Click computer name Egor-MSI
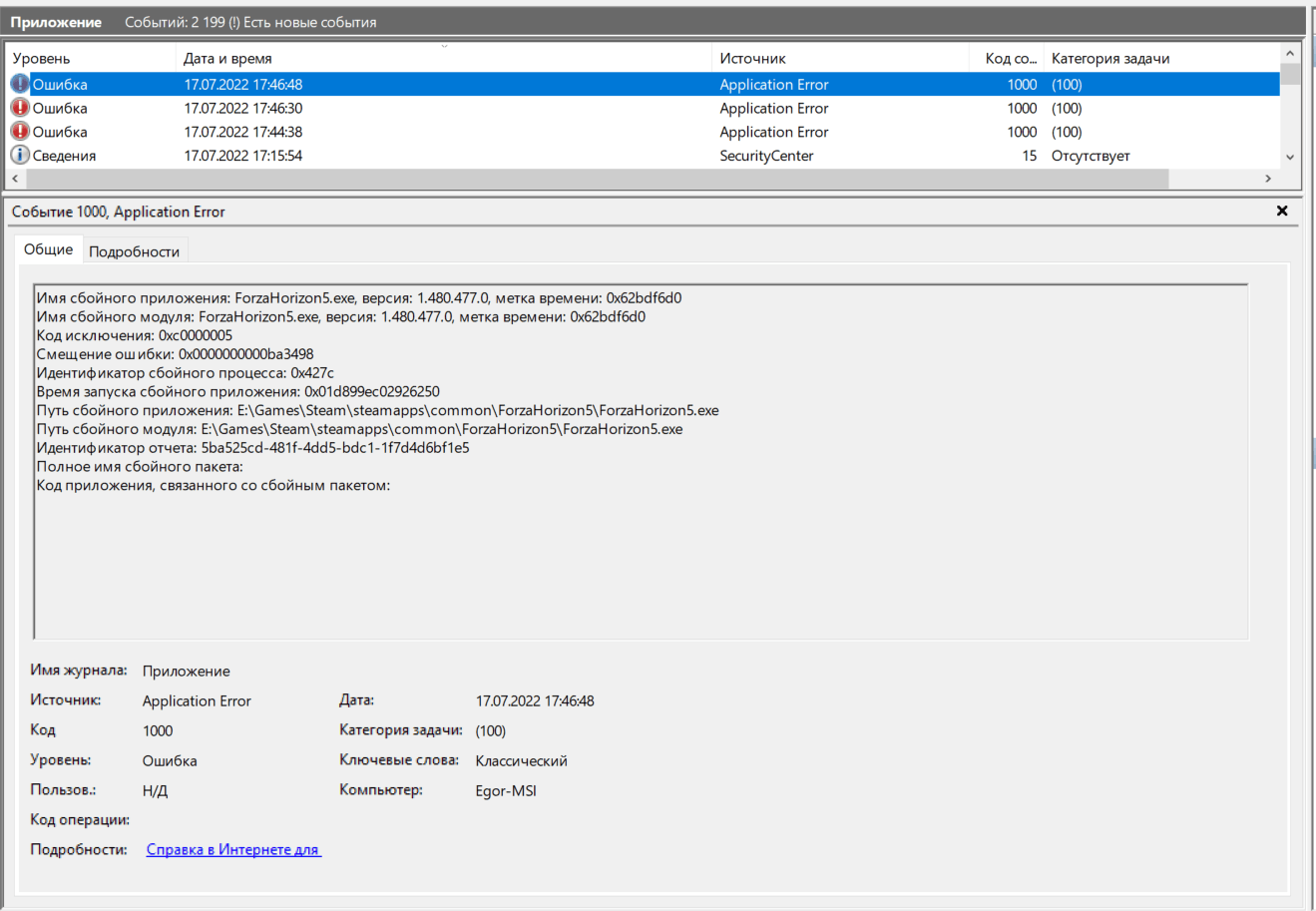Screen dimensions: 1316x911 (x=506, y=791)
